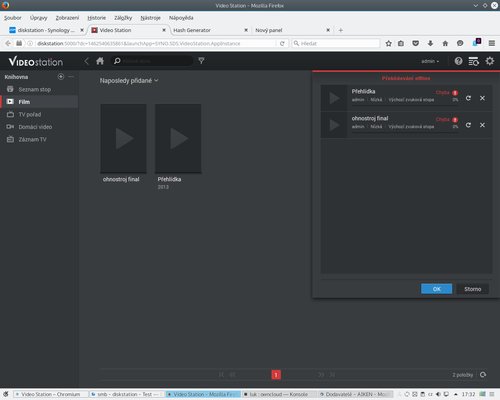Go to first page pagination arrow
This screenshot has width=500, height=400.
221,375
